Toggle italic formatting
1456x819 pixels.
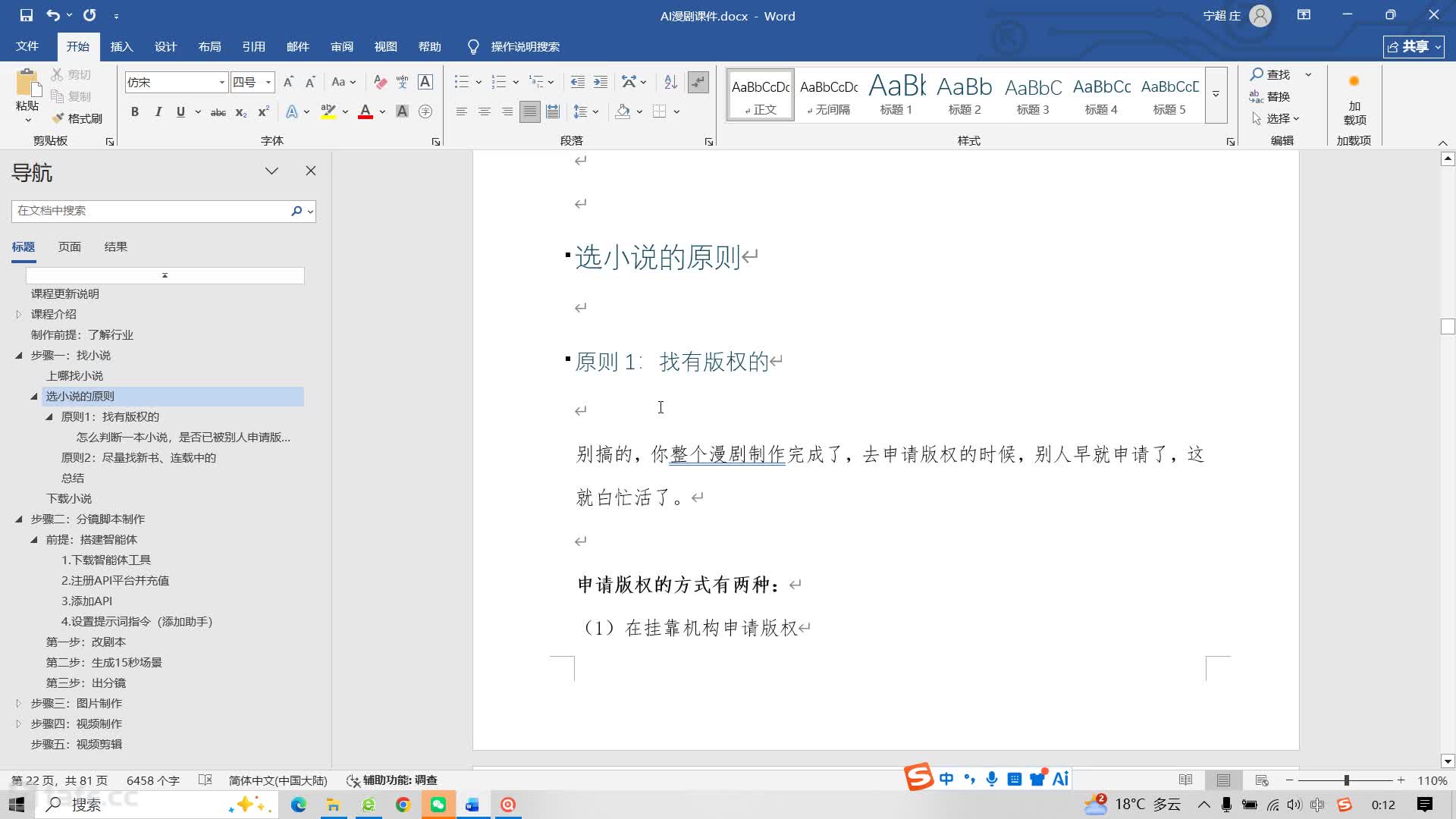[x=158, y=112]
